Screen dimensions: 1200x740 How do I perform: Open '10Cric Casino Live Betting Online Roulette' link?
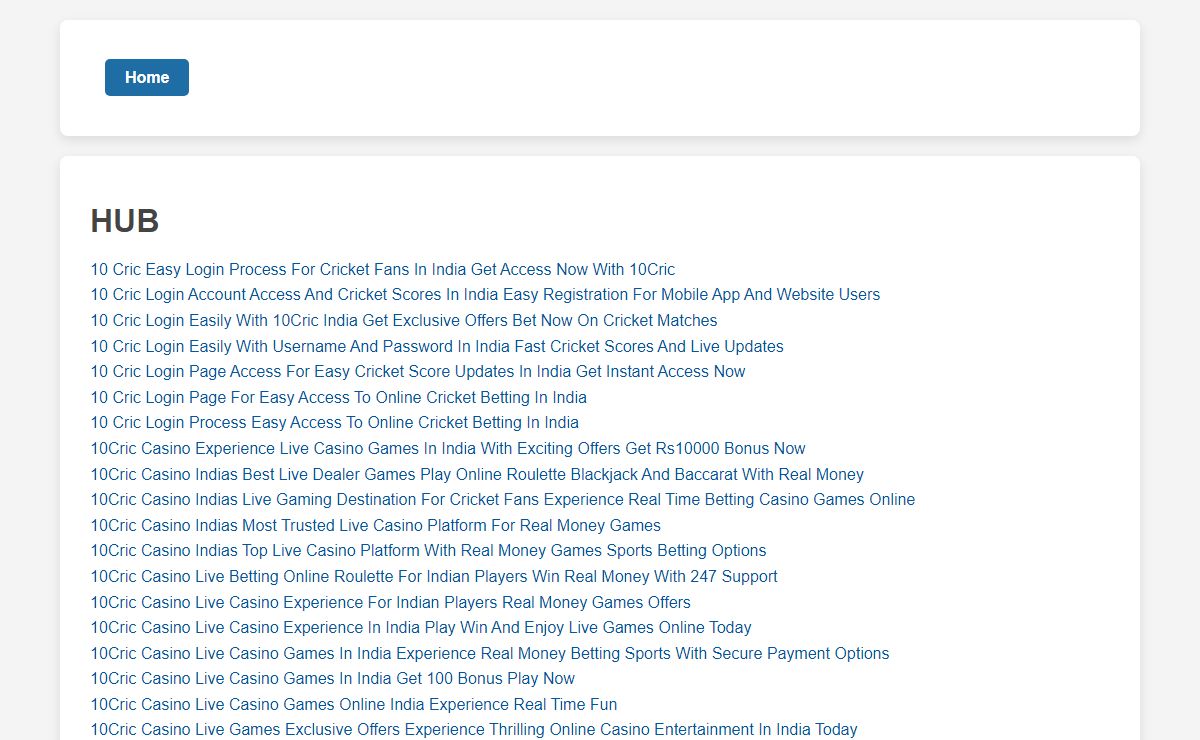coord(434,576)
